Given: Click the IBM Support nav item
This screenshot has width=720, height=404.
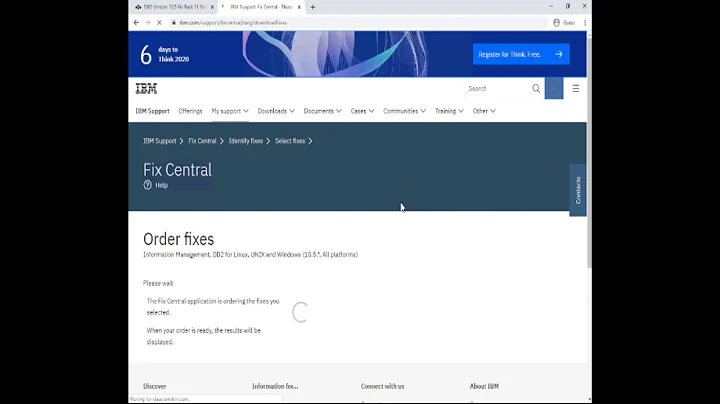Looking at the screenshot, I should click(152, 111).
